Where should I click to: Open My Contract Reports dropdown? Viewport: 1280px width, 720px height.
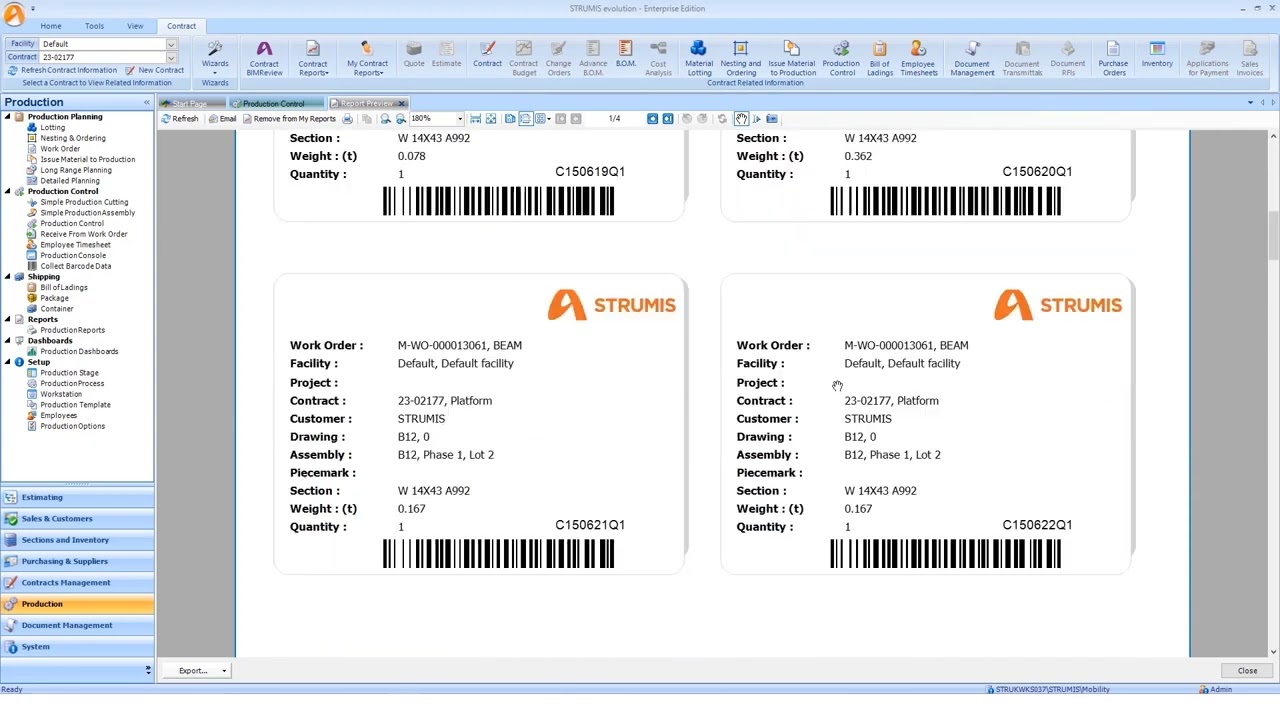(367, 58)
